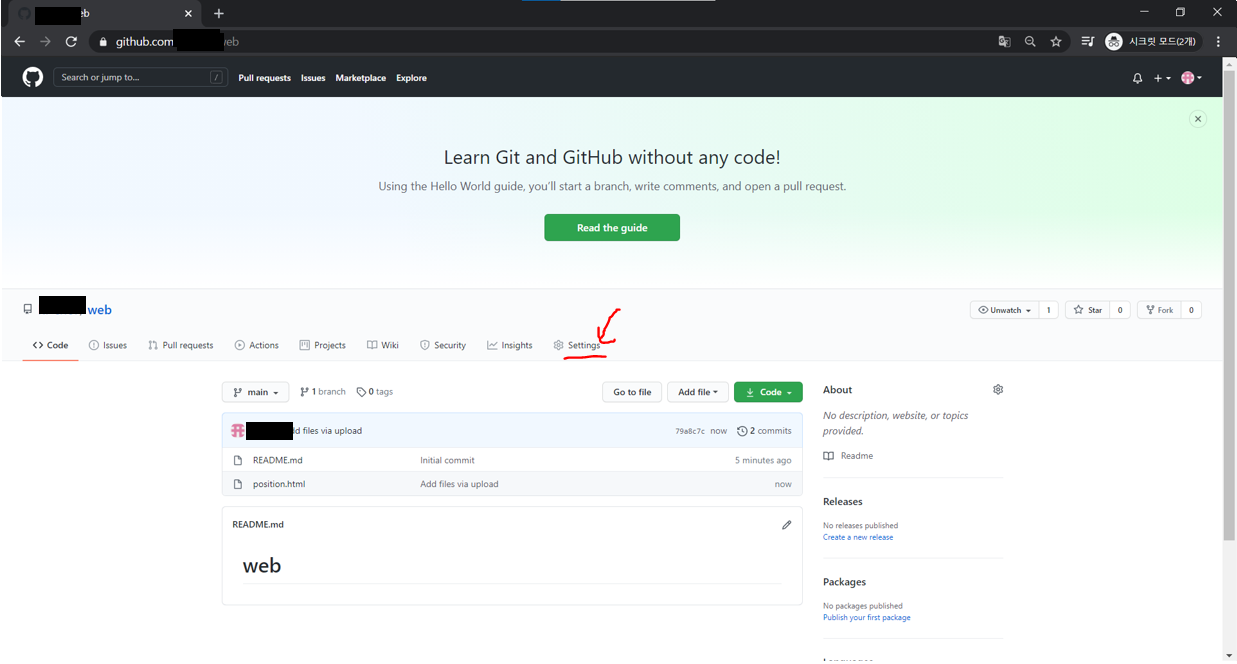Edit About details with gear icon
1237x664 pixels.
coord(997,390)
